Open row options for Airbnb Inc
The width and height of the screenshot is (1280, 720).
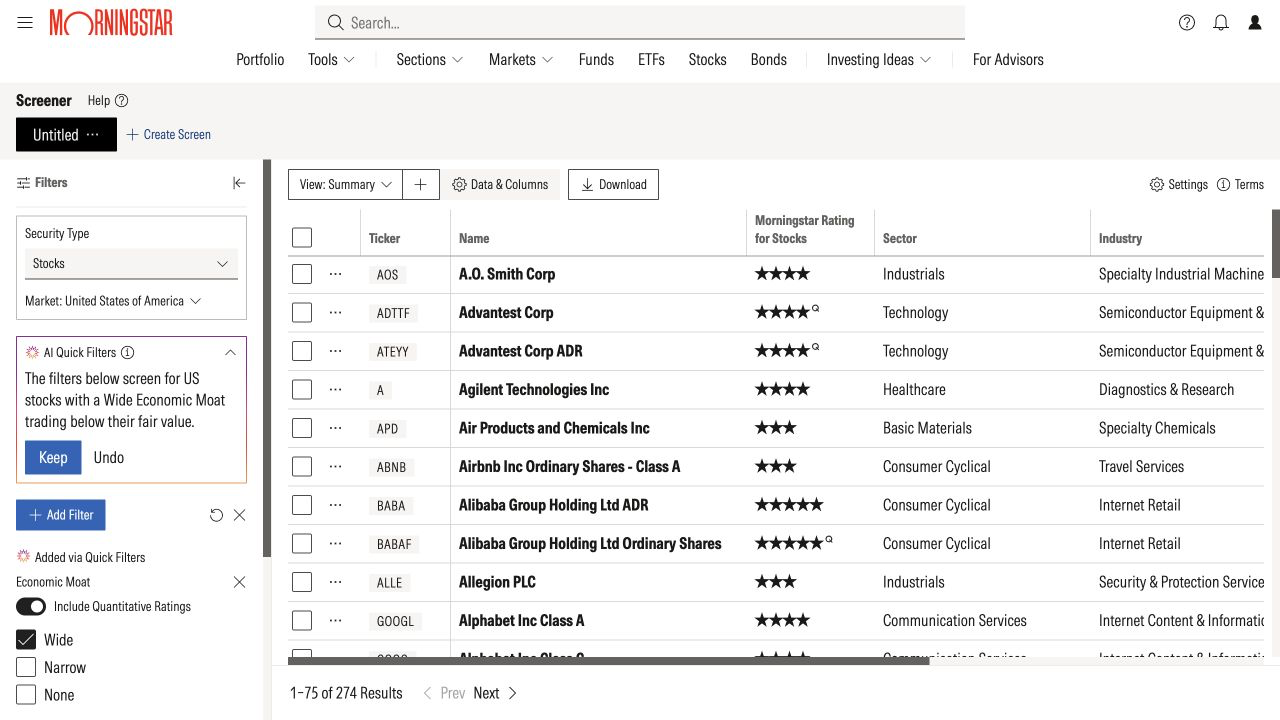pos(335,467)
